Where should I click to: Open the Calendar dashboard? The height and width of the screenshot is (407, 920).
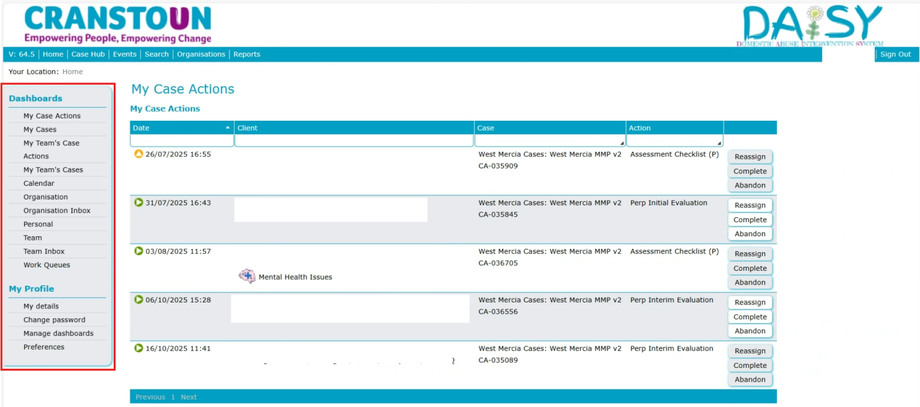click(x=39, y=184)
